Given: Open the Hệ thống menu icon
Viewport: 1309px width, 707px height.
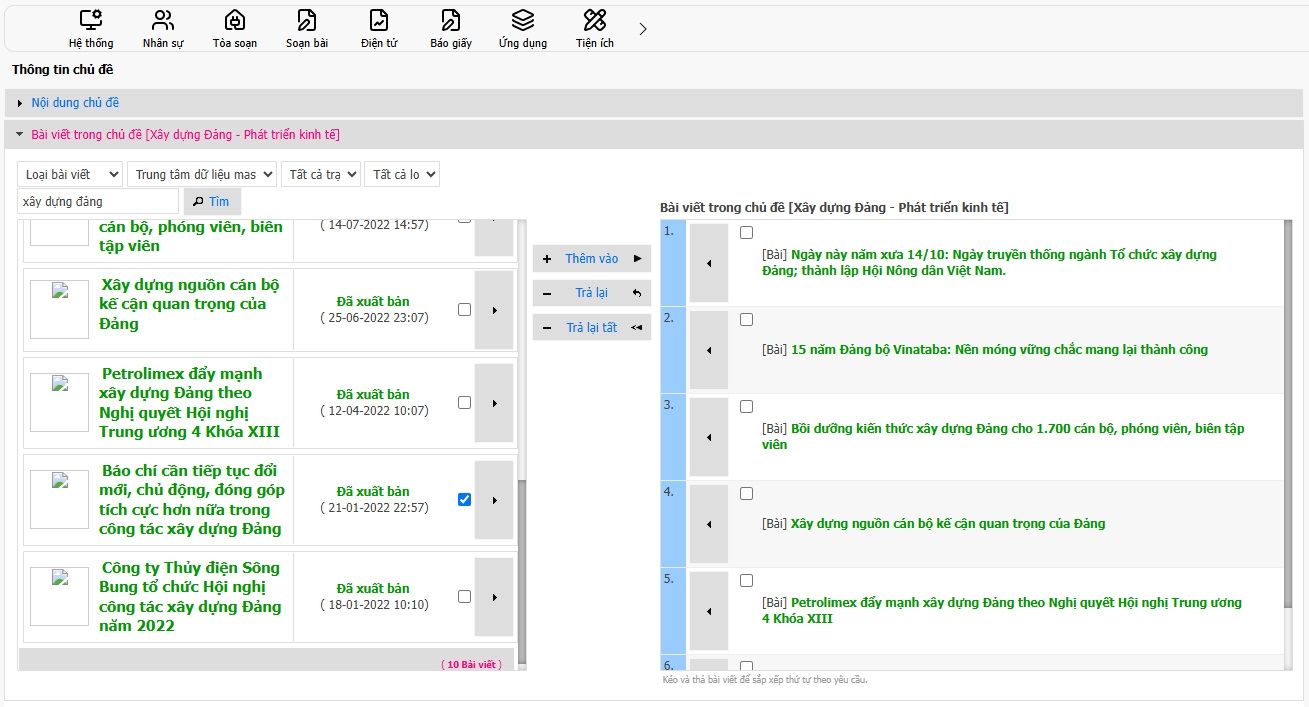Looking at the screenshot, I should pyautogui.click(x=91, y=20).
